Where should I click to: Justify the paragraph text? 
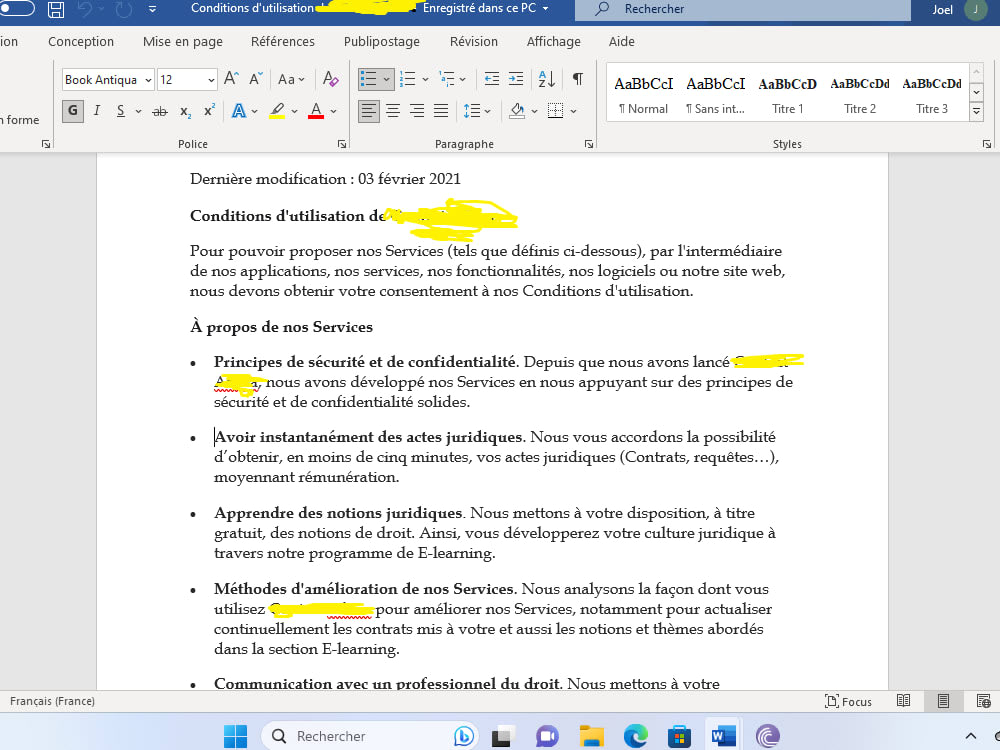[x=441, y=111]
